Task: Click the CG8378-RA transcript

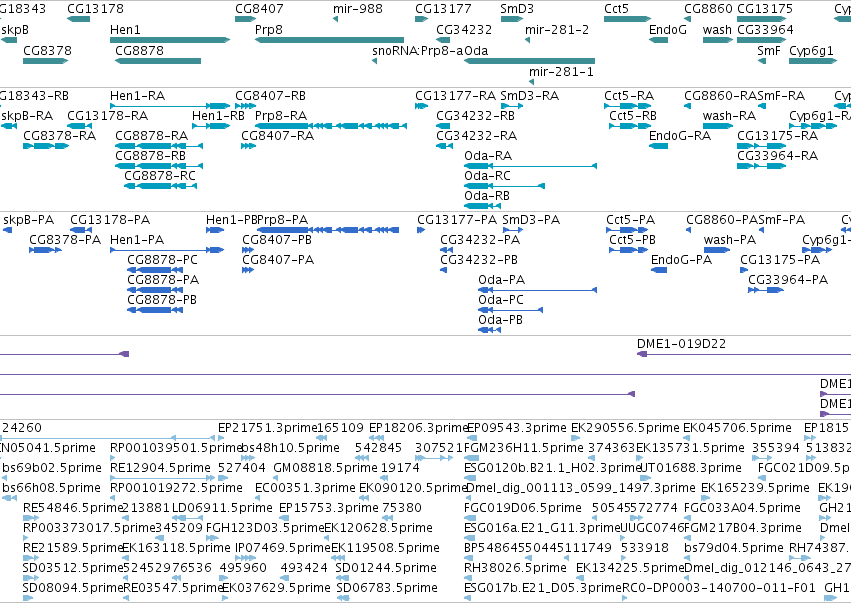Action: tap(46, 146)
